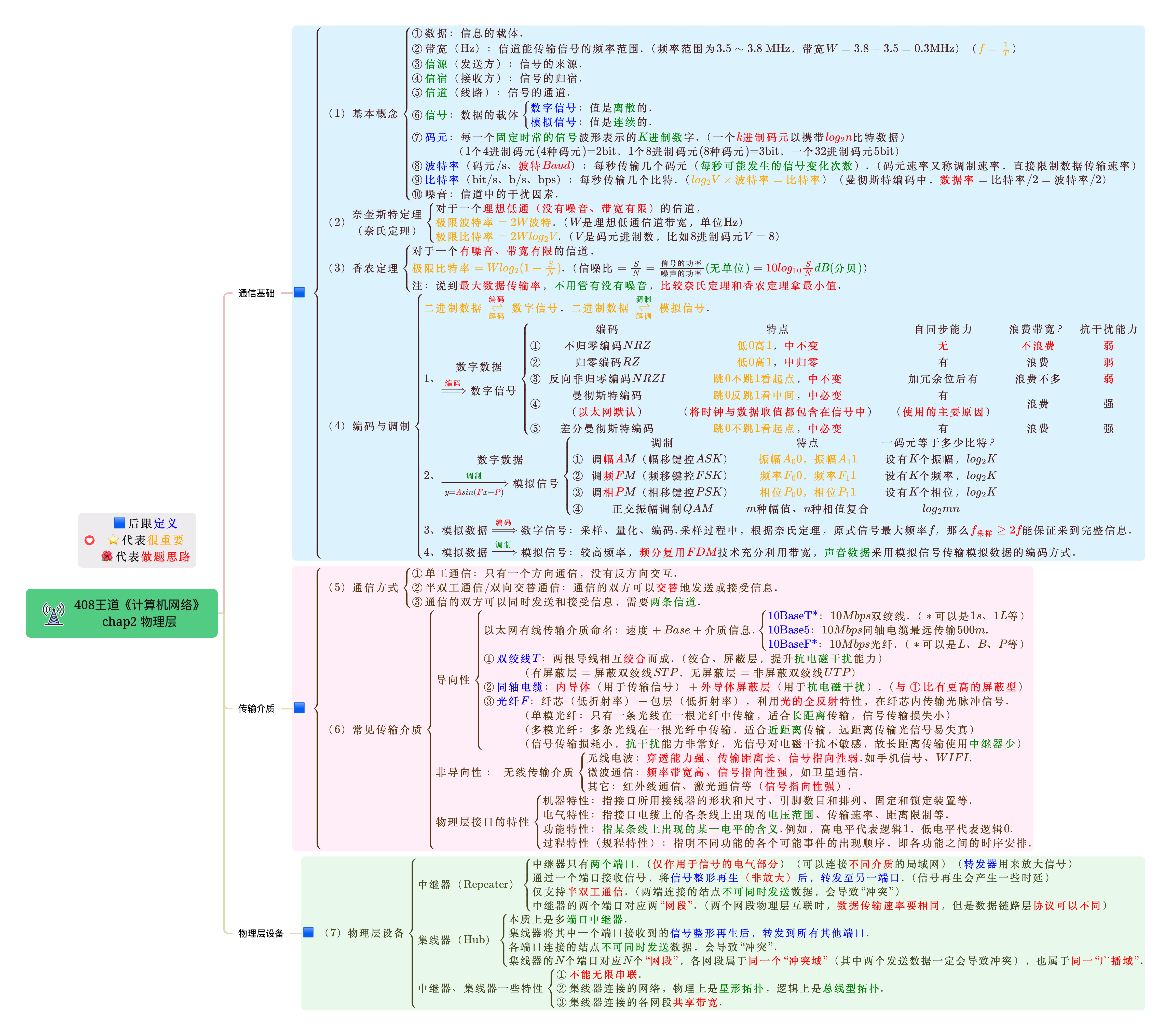Click the antenna tower icon in root node

click(54, 614)
